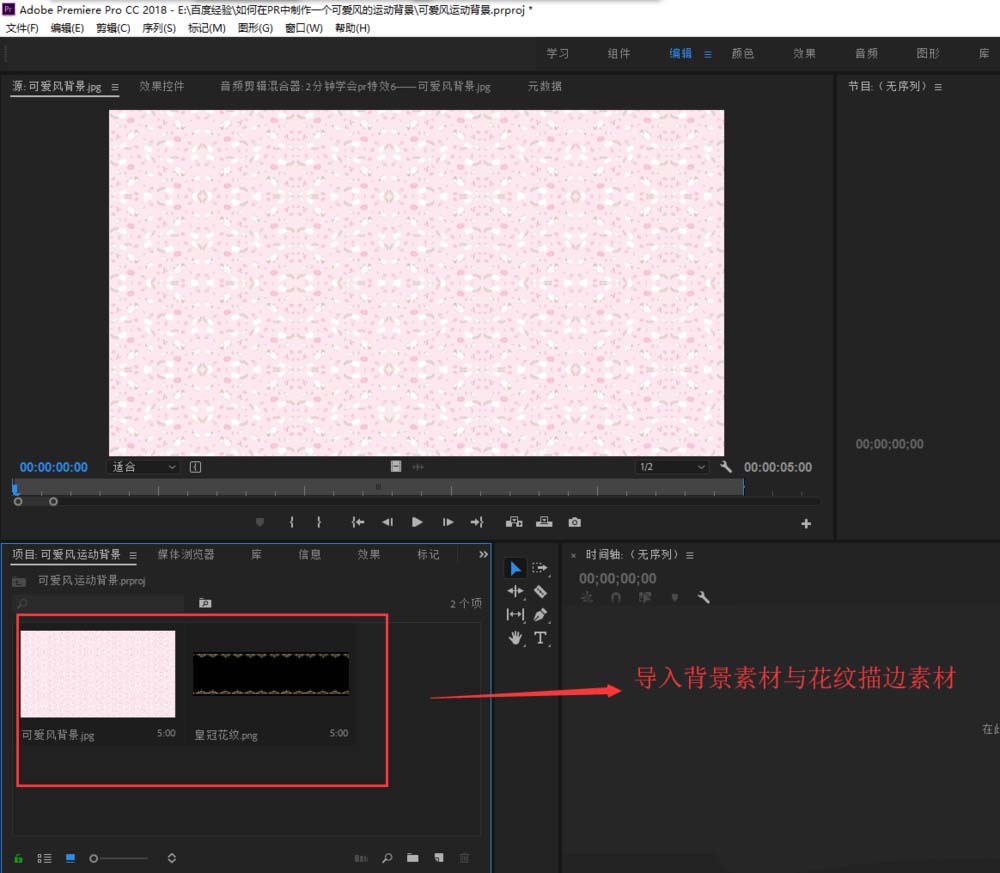Click the Mark Out button
Screen dimensions: 1000x873
[319, 522]
